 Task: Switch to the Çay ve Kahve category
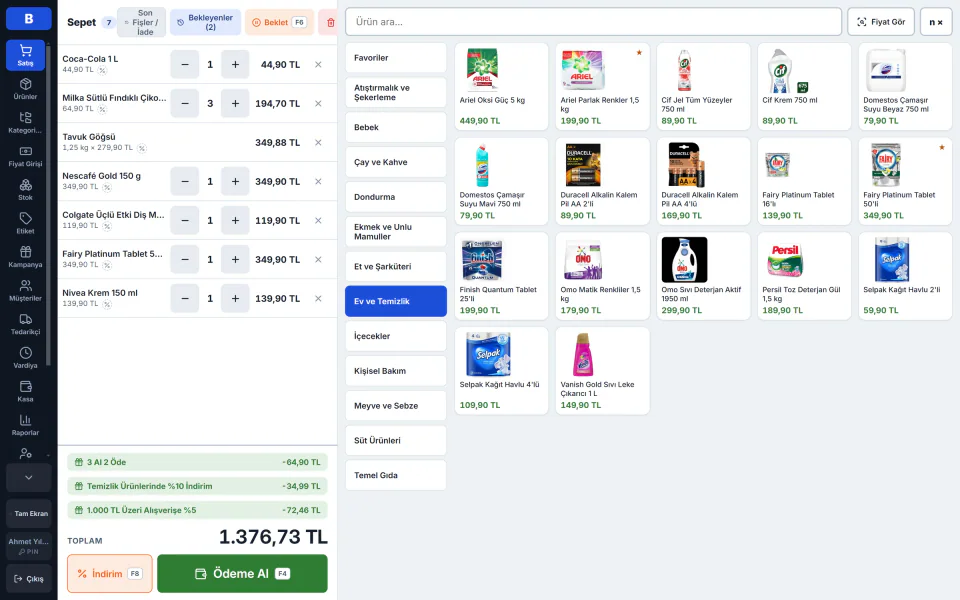pyautogui.click(x=396, y=162)
